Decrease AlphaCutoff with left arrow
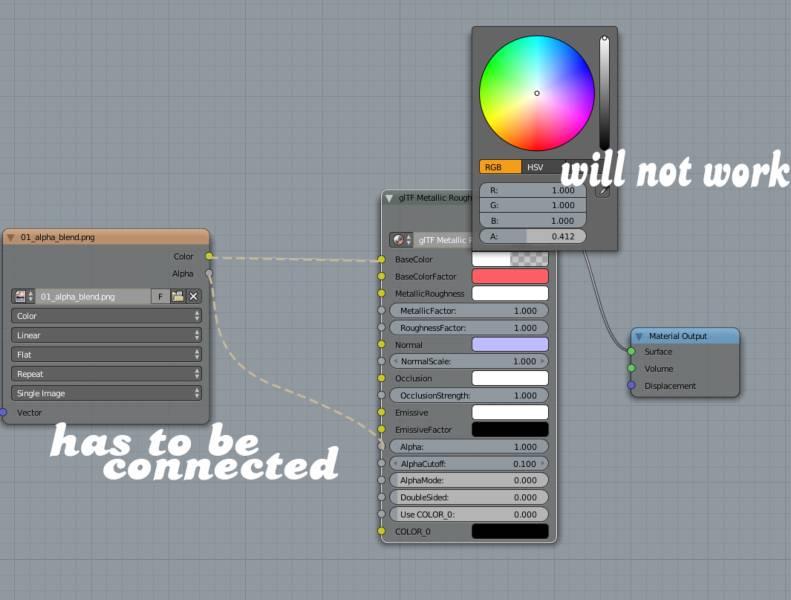Viewport: 791px width, 600px height. coord(396,464)
